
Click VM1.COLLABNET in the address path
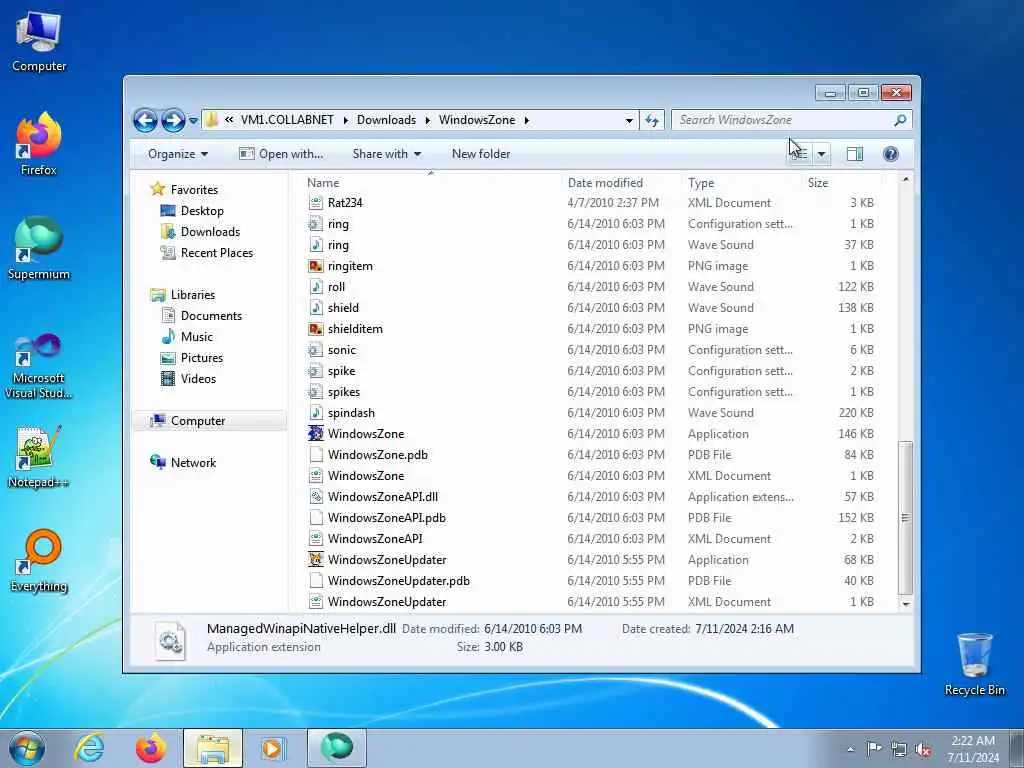[x=287, y=120]
